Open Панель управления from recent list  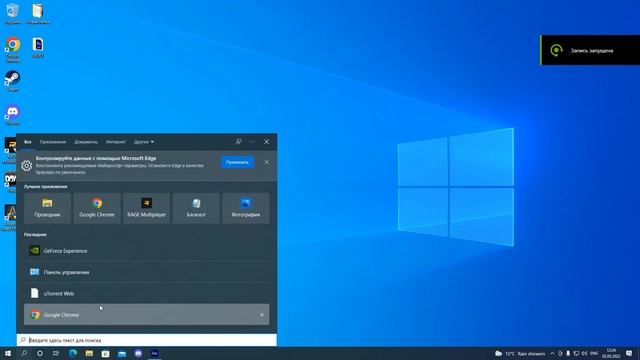(147, 272)
